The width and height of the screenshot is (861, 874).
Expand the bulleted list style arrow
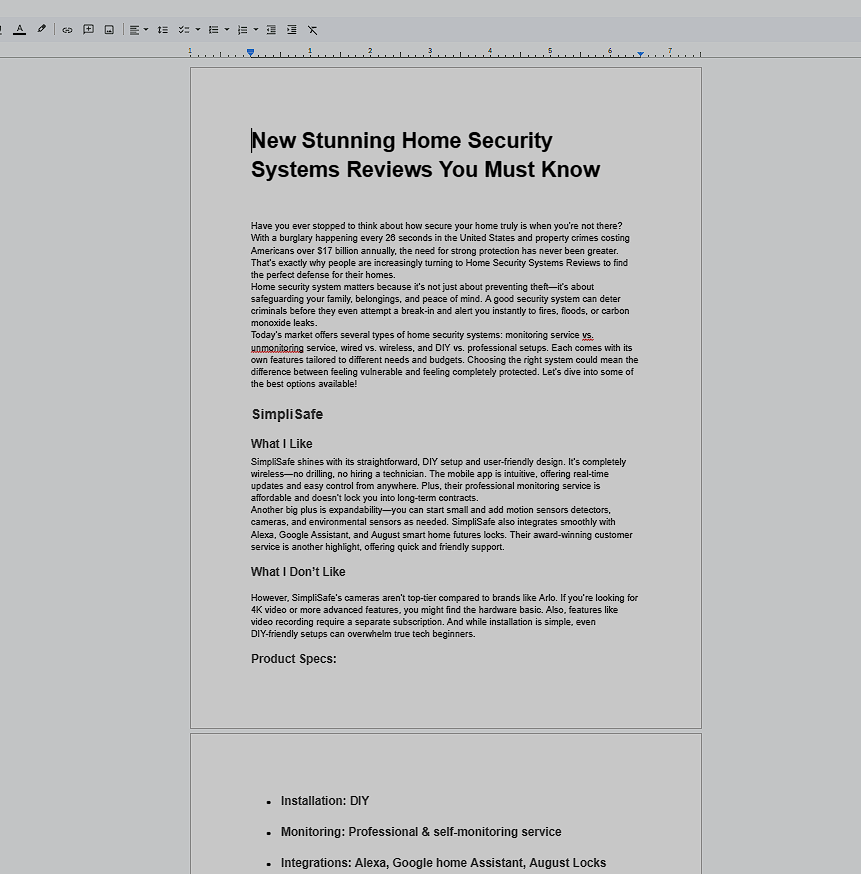click(227, 30)
